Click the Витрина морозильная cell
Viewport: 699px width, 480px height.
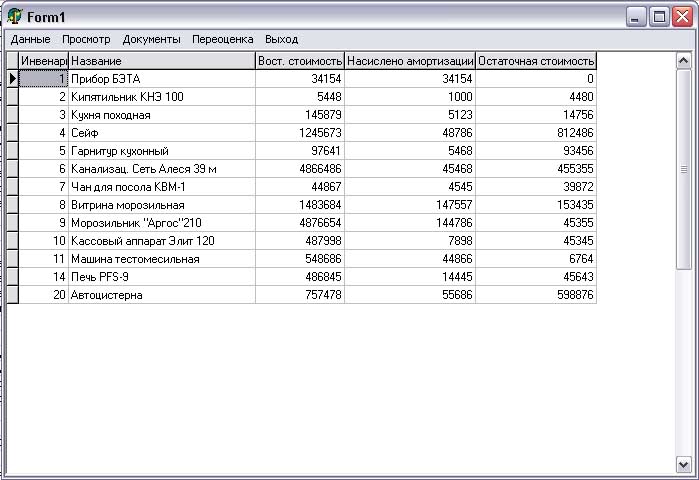(161, 205)
